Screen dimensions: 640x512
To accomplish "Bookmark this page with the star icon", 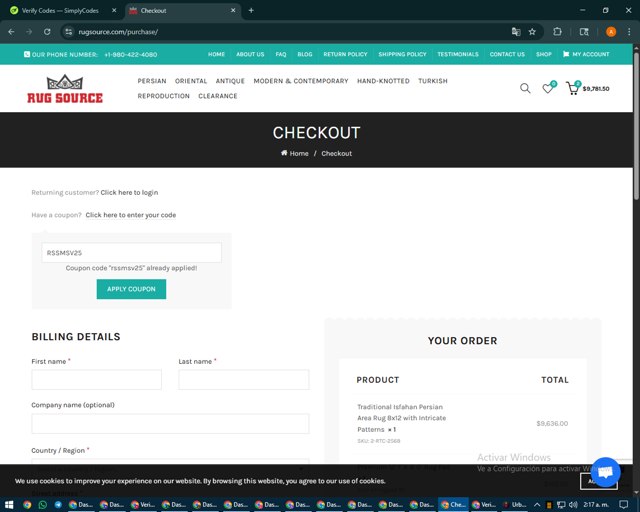I will coord(532,32).
